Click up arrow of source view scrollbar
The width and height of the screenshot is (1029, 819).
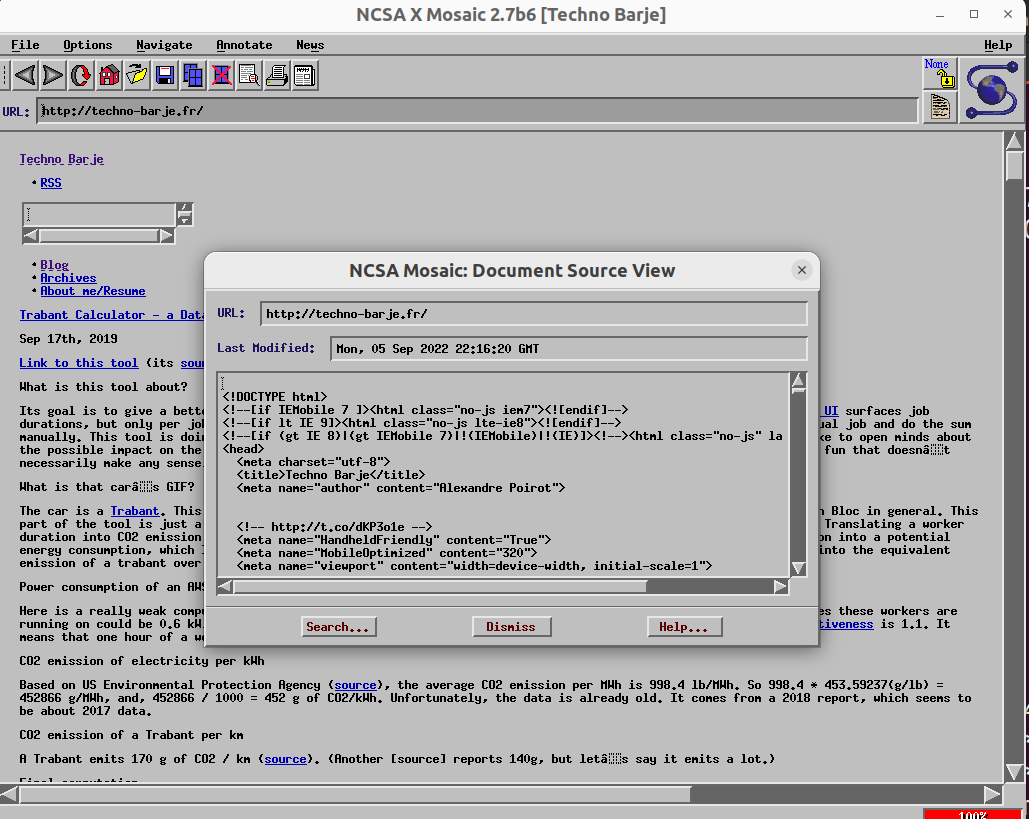798,382
